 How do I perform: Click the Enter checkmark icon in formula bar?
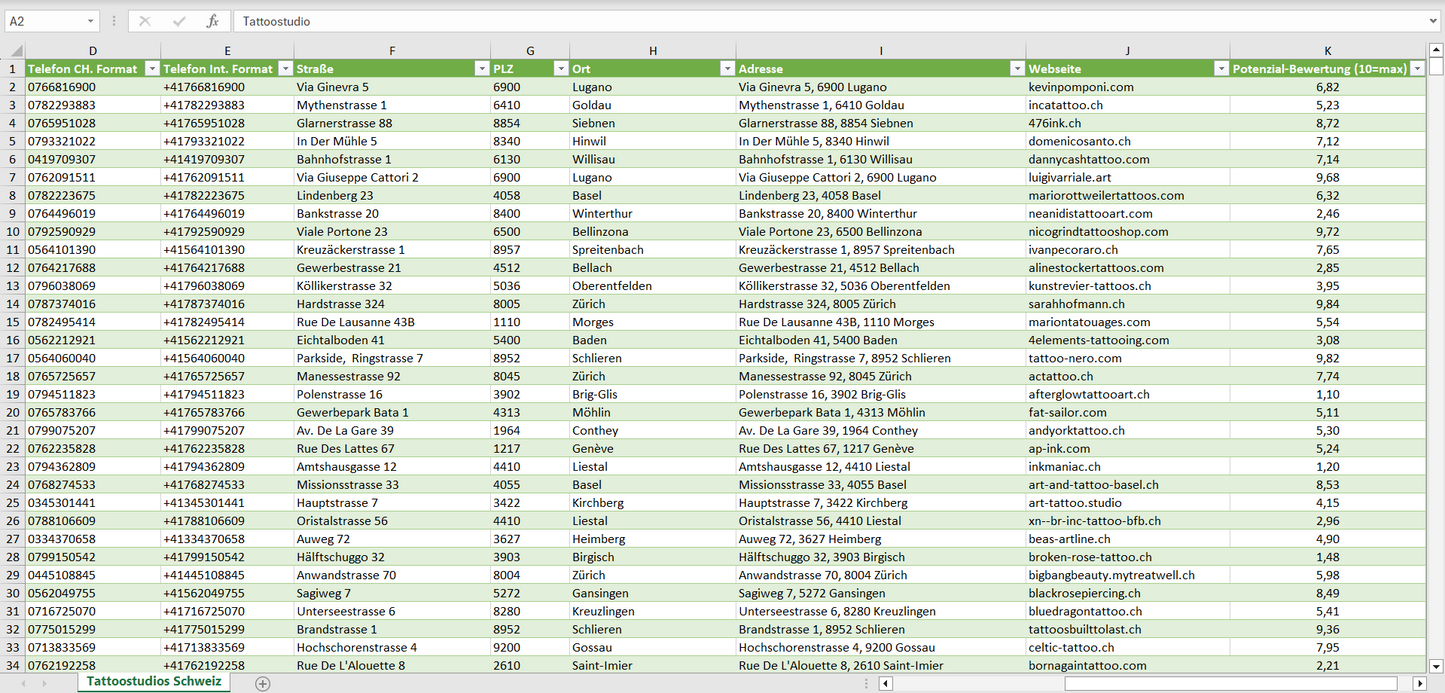click(179, 21)
